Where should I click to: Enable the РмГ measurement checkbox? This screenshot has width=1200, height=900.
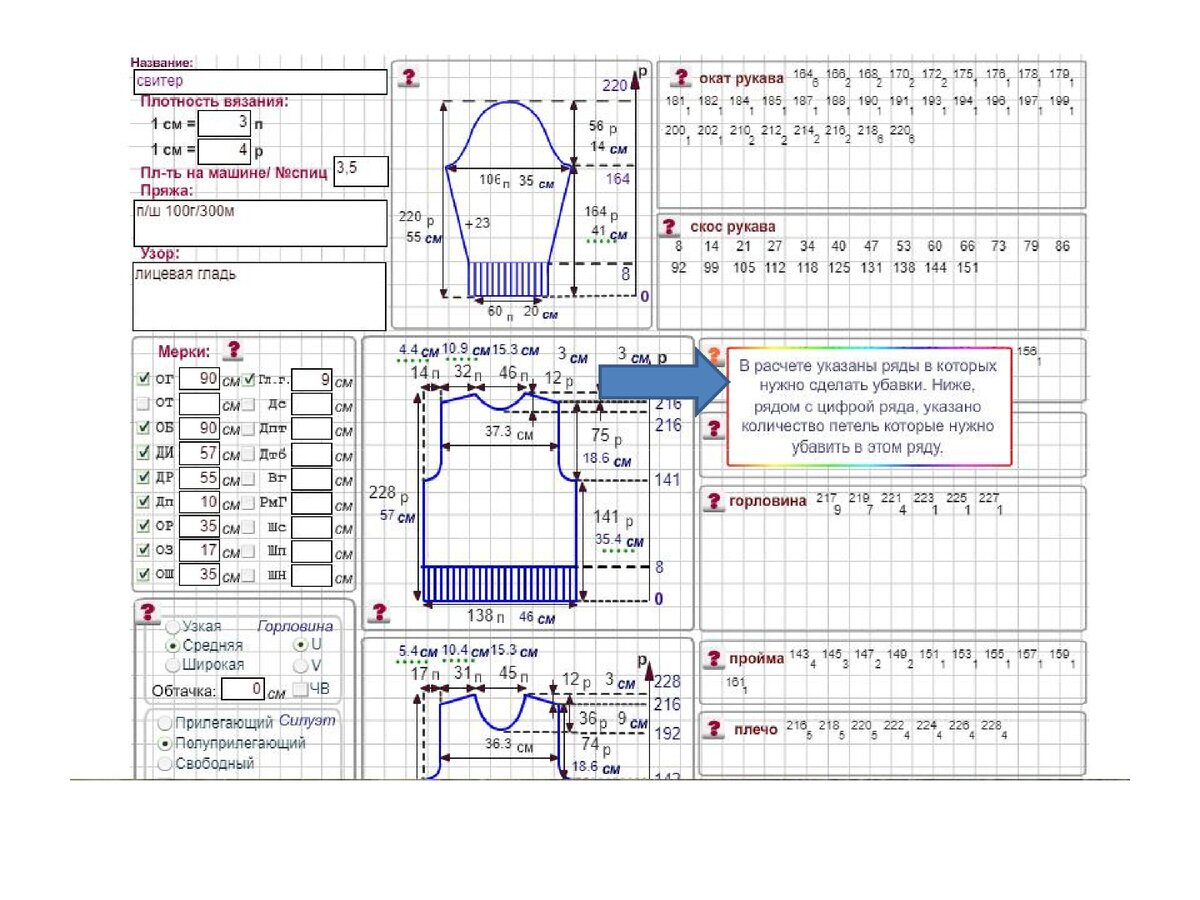tap(249, 501)
